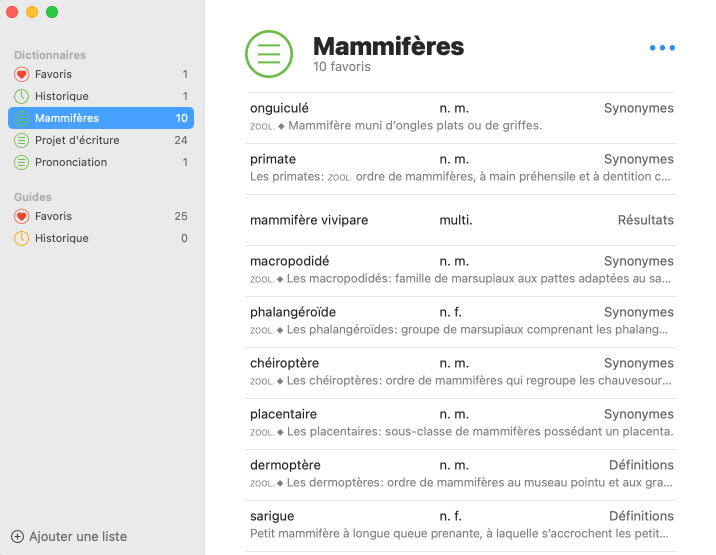Select the mammifère vivipare results row

(461, 220)
